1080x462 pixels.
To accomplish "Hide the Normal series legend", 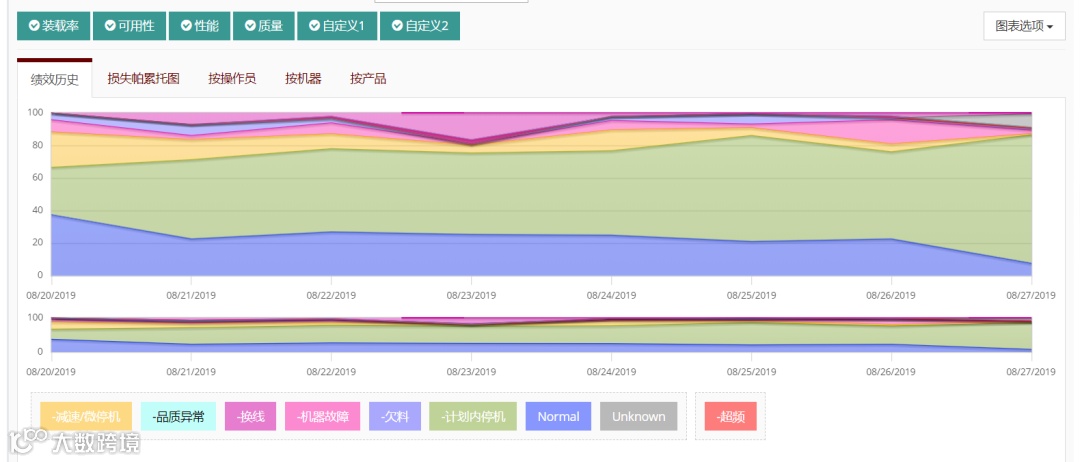I will (x=559, y=417).
